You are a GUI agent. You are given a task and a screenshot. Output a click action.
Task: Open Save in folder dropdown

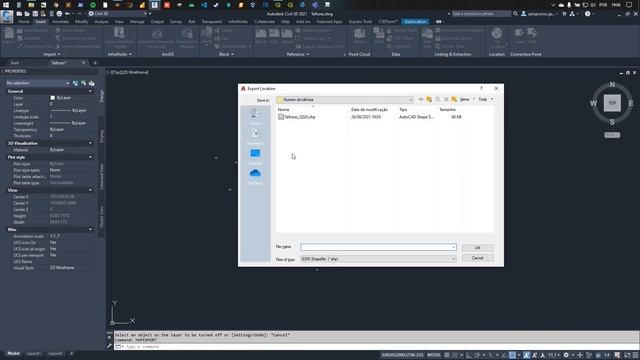click(x=345, y=100)
